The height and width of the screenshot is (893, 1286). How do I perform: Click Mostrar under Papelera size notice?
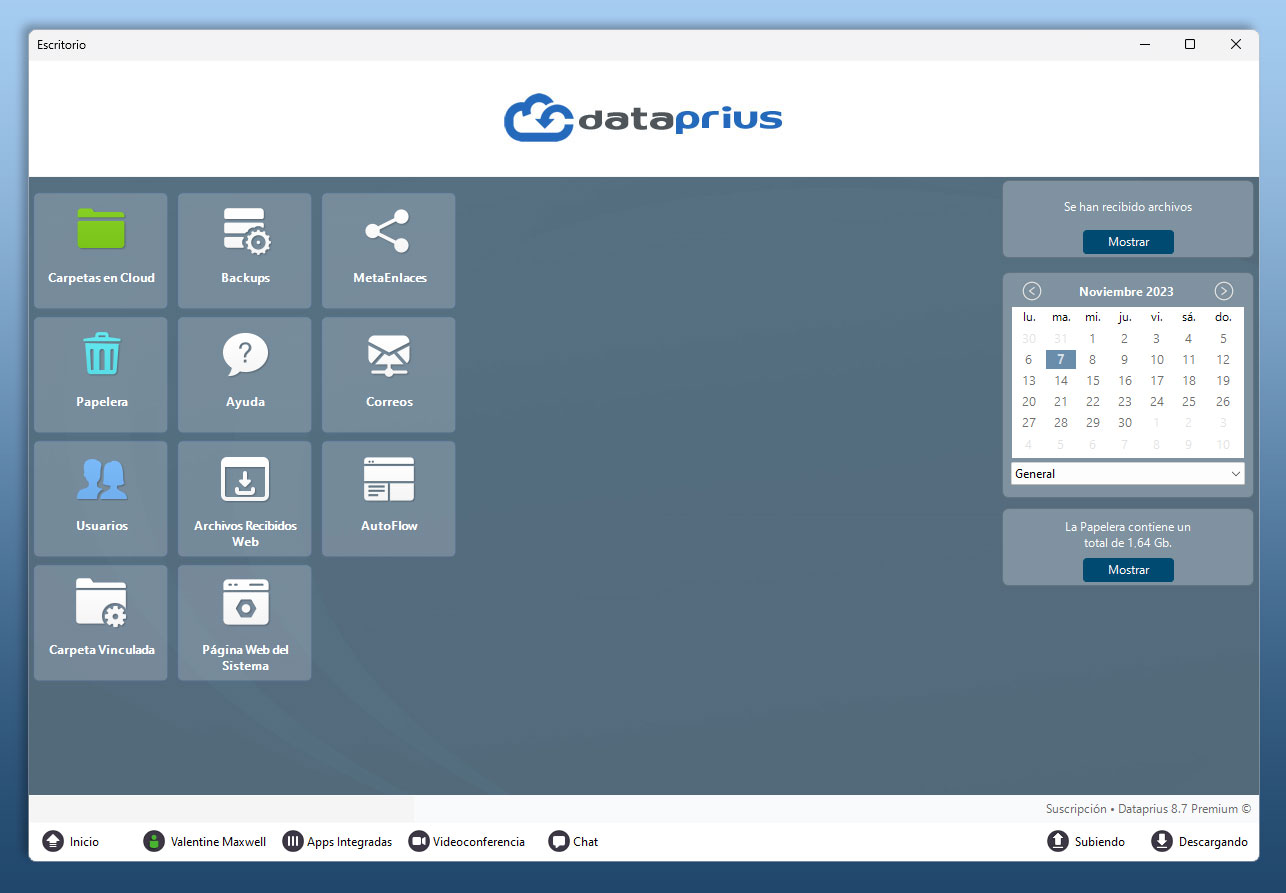(1128, 570)
